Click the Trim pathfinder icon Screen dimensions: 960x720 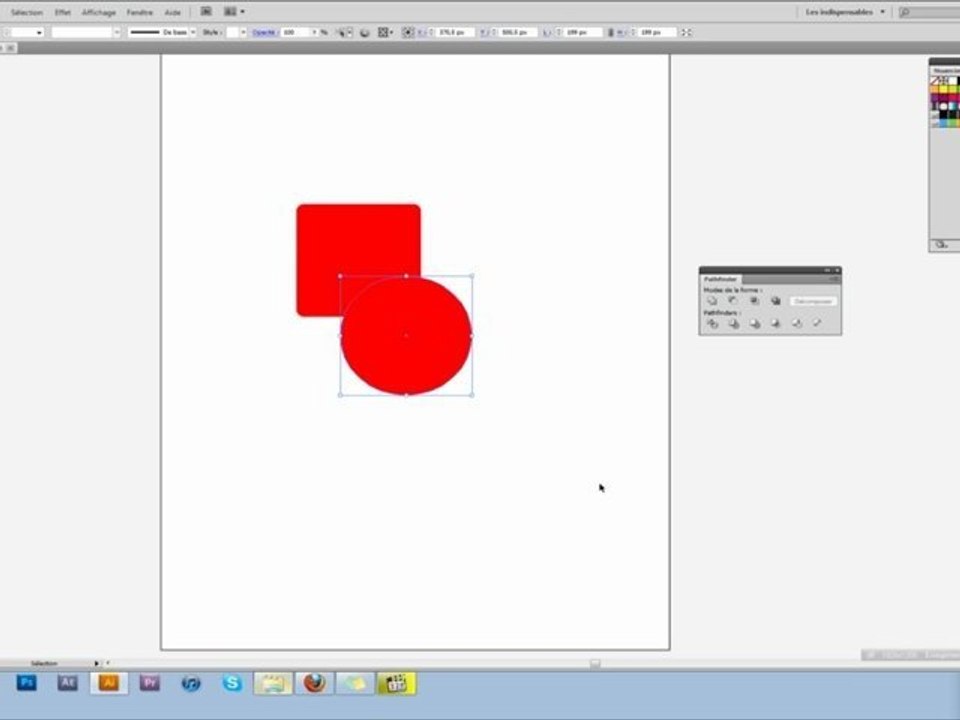[x=733, y=324]
